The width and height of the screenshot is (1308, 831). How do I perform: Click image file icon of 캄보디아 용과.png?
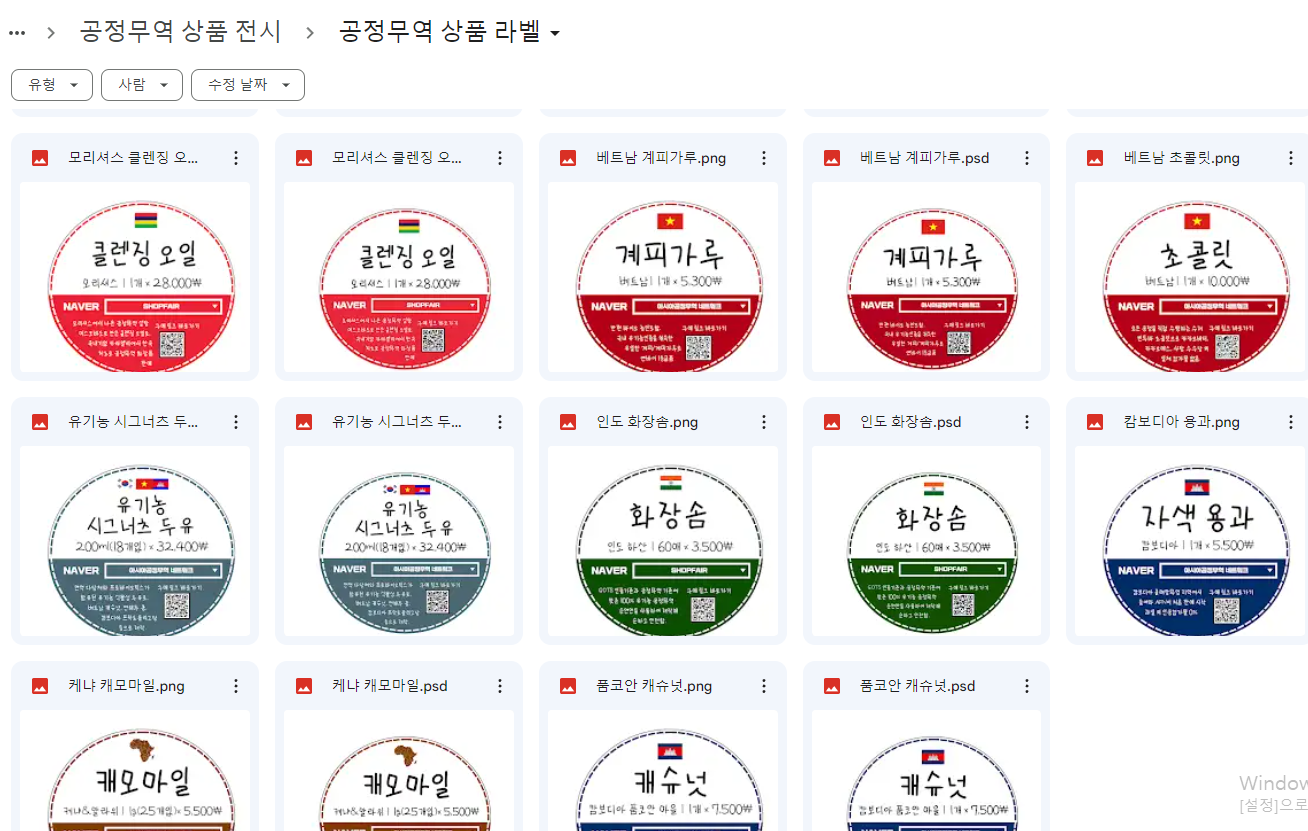(1095, 422)
